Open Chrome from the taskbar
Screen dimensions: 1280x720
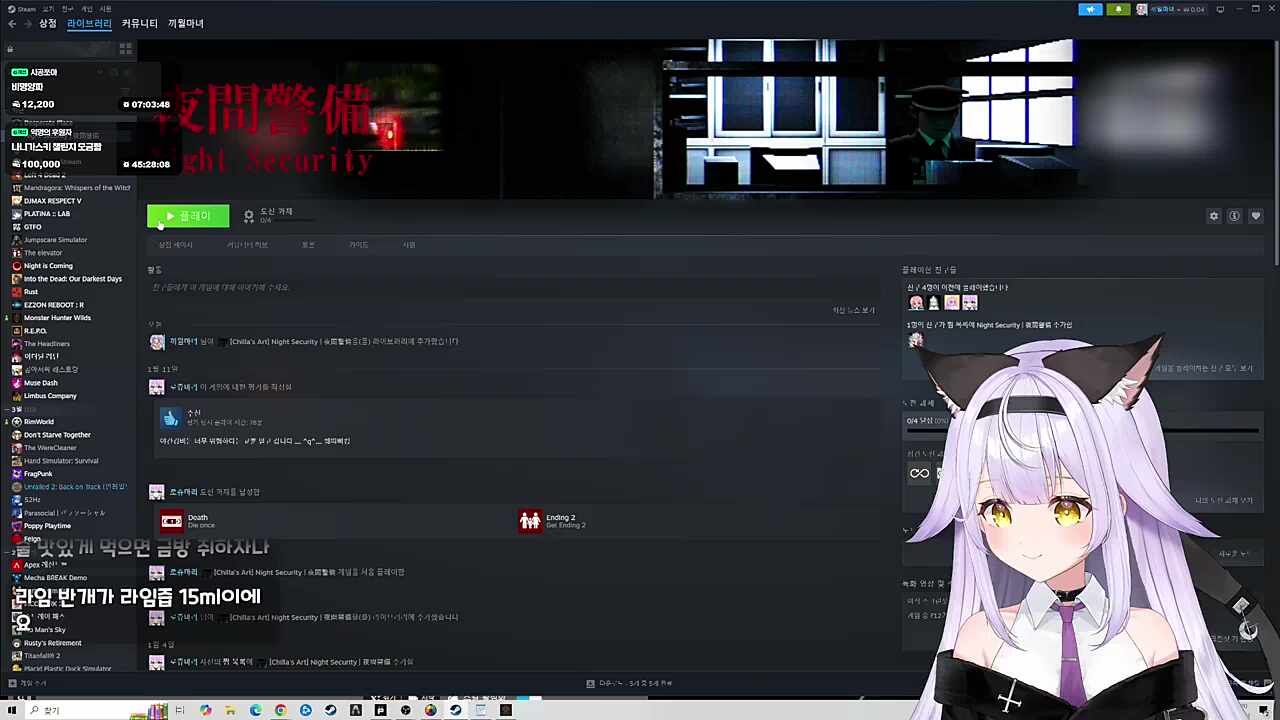[281, 710]
